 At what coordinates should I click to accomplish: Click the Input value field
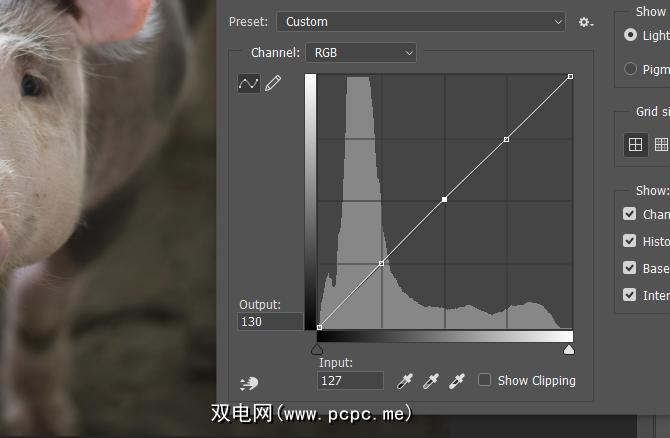point(350,380)
